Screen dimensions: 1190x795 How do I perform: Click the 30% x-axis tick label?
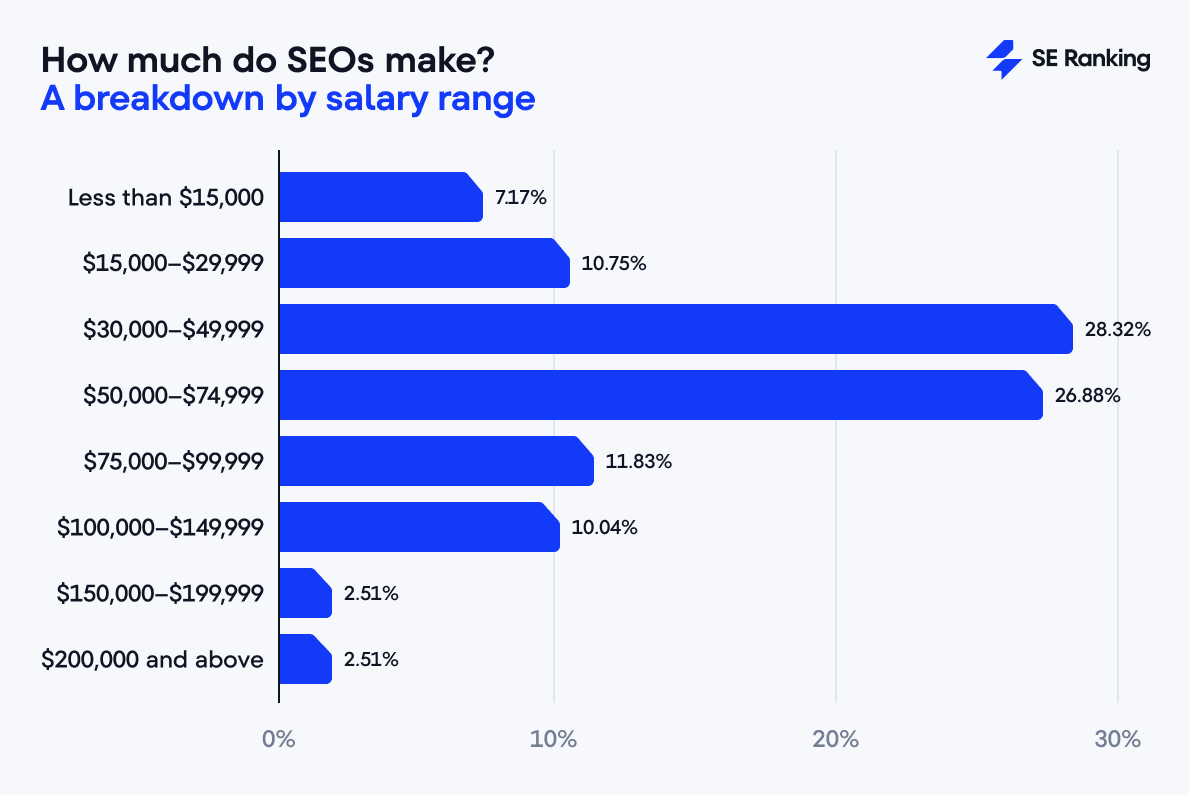coord(1118,740)
